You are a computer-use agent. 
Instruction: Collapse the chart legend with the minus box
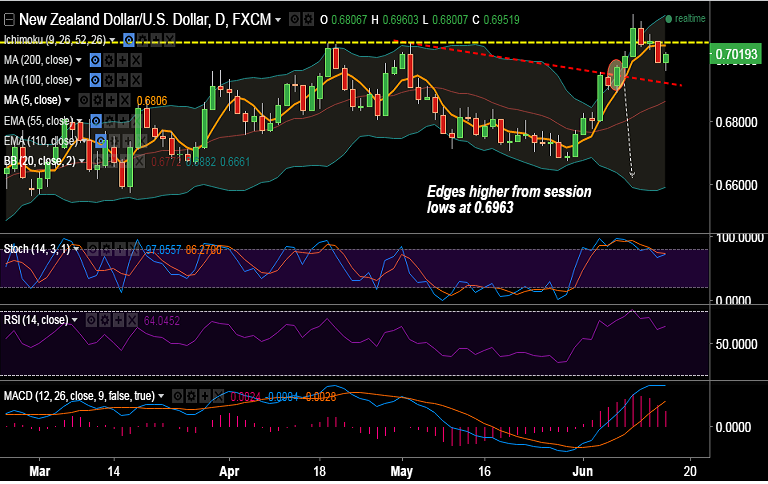(x=8, y=20)
